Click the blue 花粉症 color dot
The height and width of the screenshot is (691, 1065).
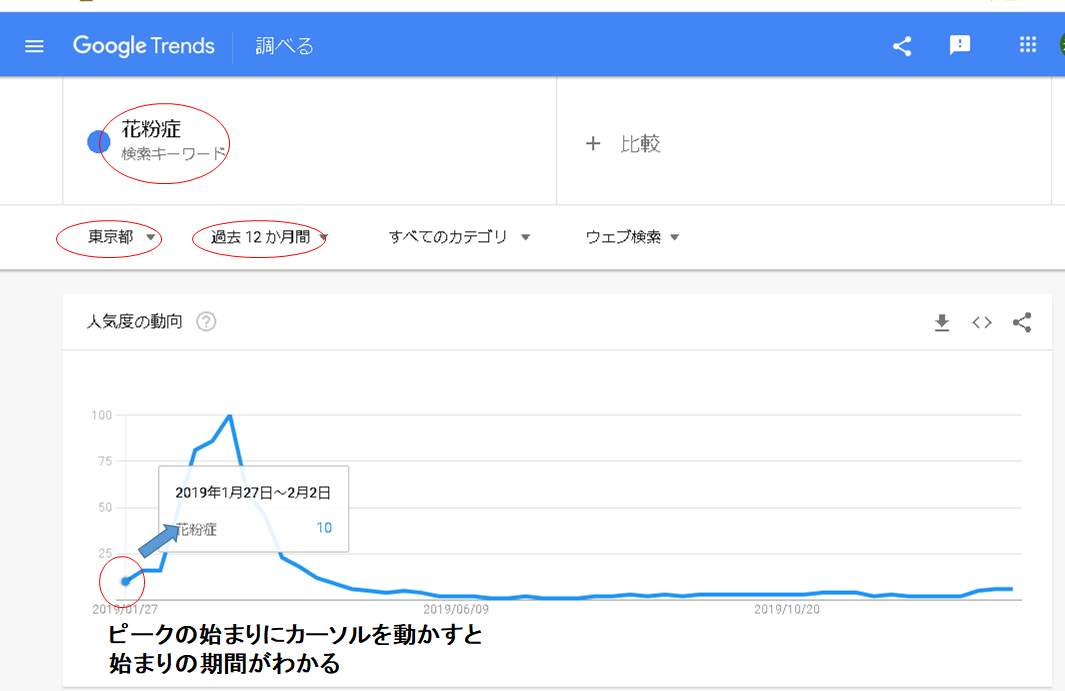pyautogui.click(x=98, y=142)
